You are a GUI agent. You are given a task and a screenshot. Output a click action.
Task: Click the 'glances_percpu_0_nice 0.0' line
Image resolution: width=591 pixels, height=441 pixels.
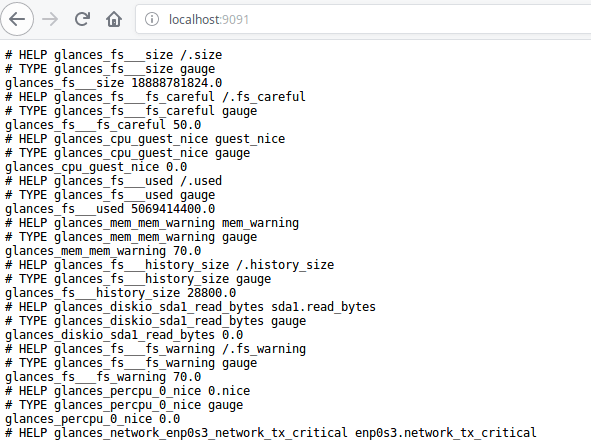92,419
